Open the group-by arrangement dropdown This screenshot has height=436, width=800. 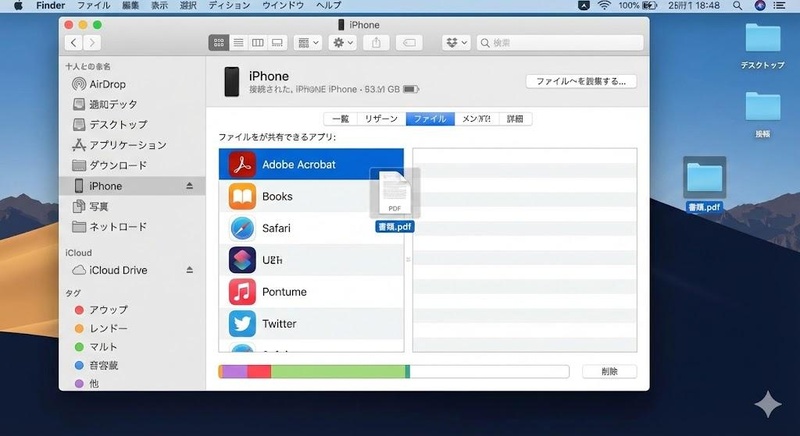(308, 43)
